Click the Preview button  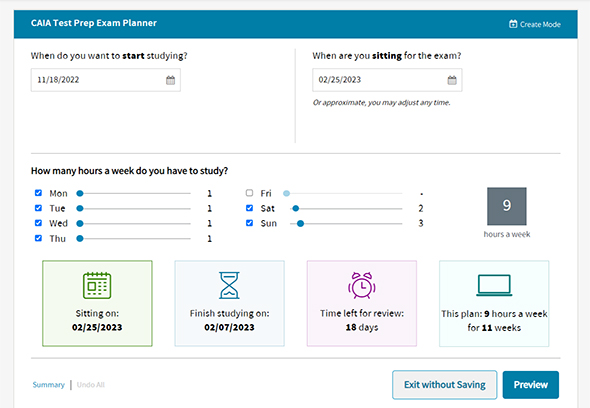coord(531,385)
